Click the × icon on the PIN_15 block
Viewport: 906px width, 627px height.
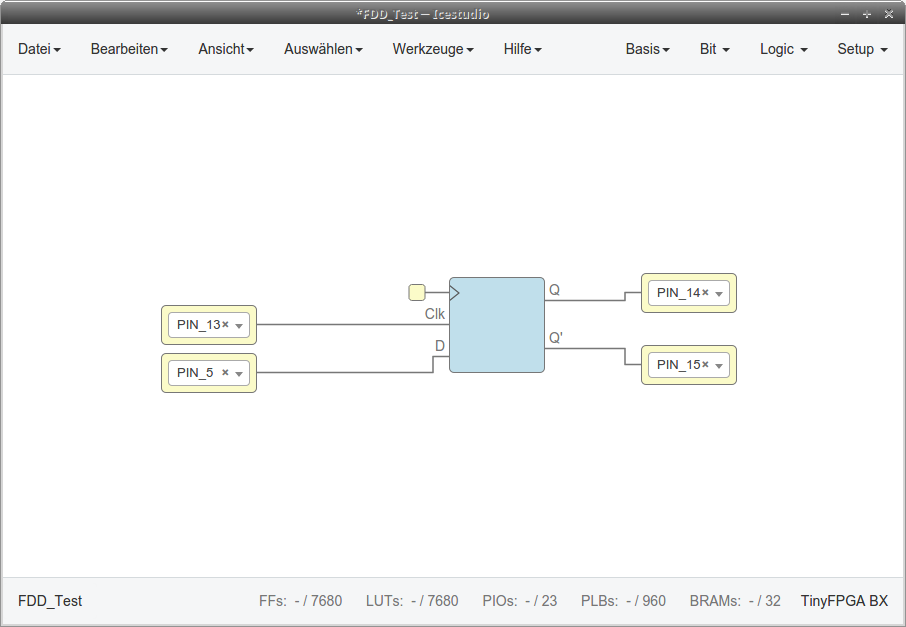pyautogui.click(x=705, y=363)
